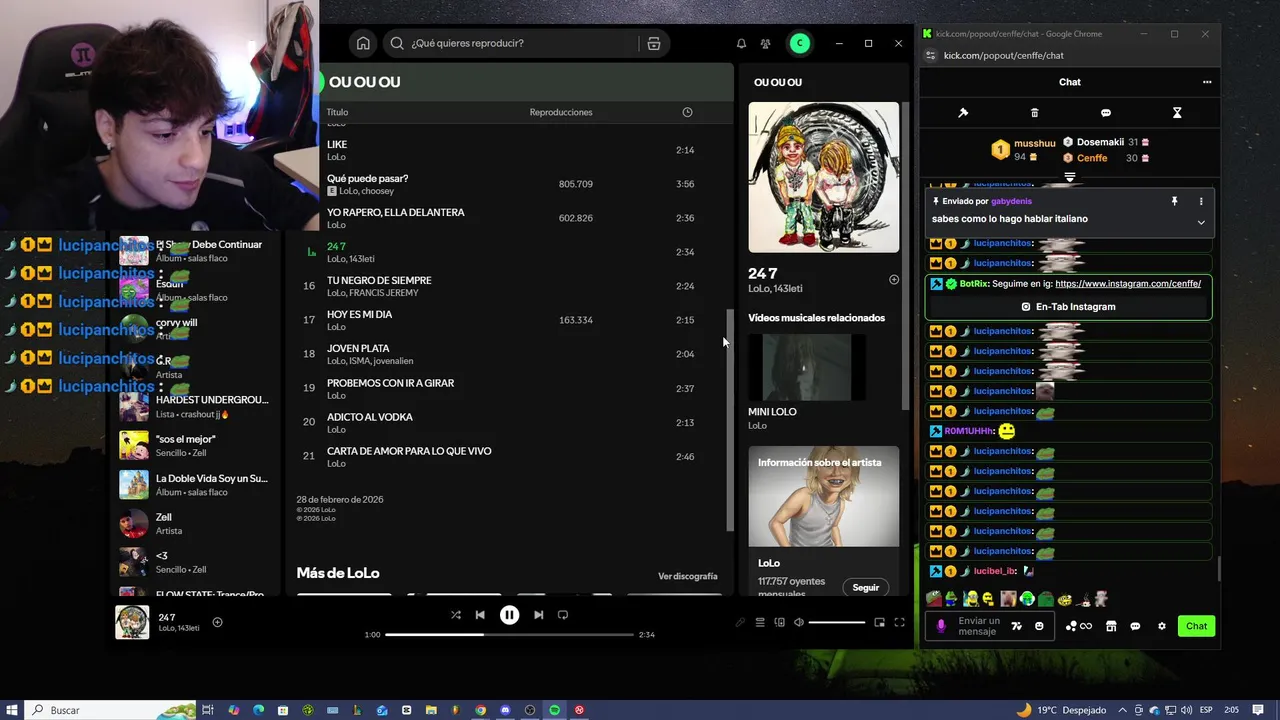Open Connect to a device in Spotify
This screenshot has height=720, width=1280.
[779, 622]
